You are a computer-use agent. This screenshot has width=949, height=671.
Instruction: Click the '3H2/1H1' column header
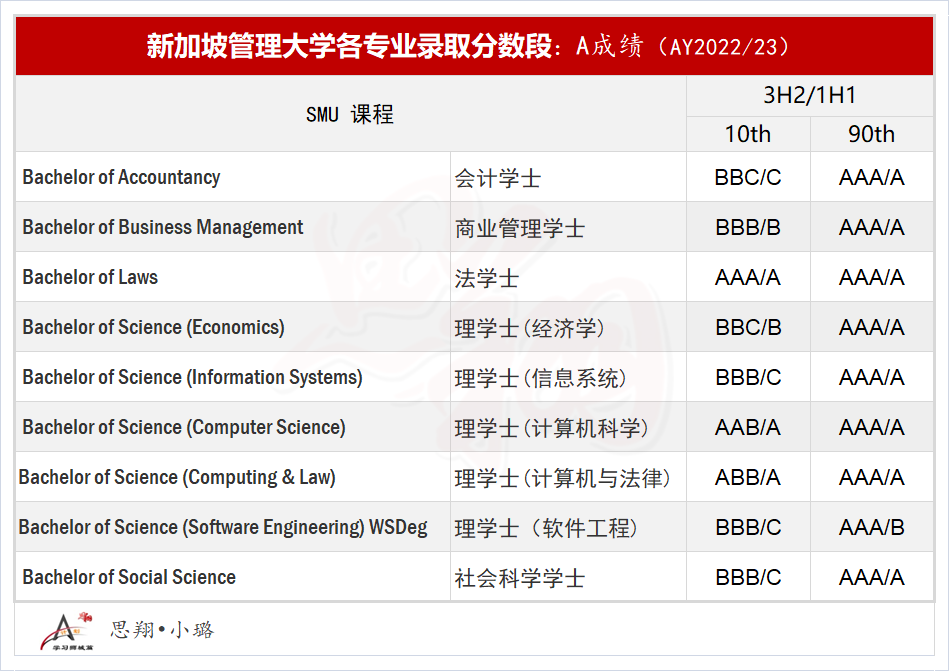809,96
